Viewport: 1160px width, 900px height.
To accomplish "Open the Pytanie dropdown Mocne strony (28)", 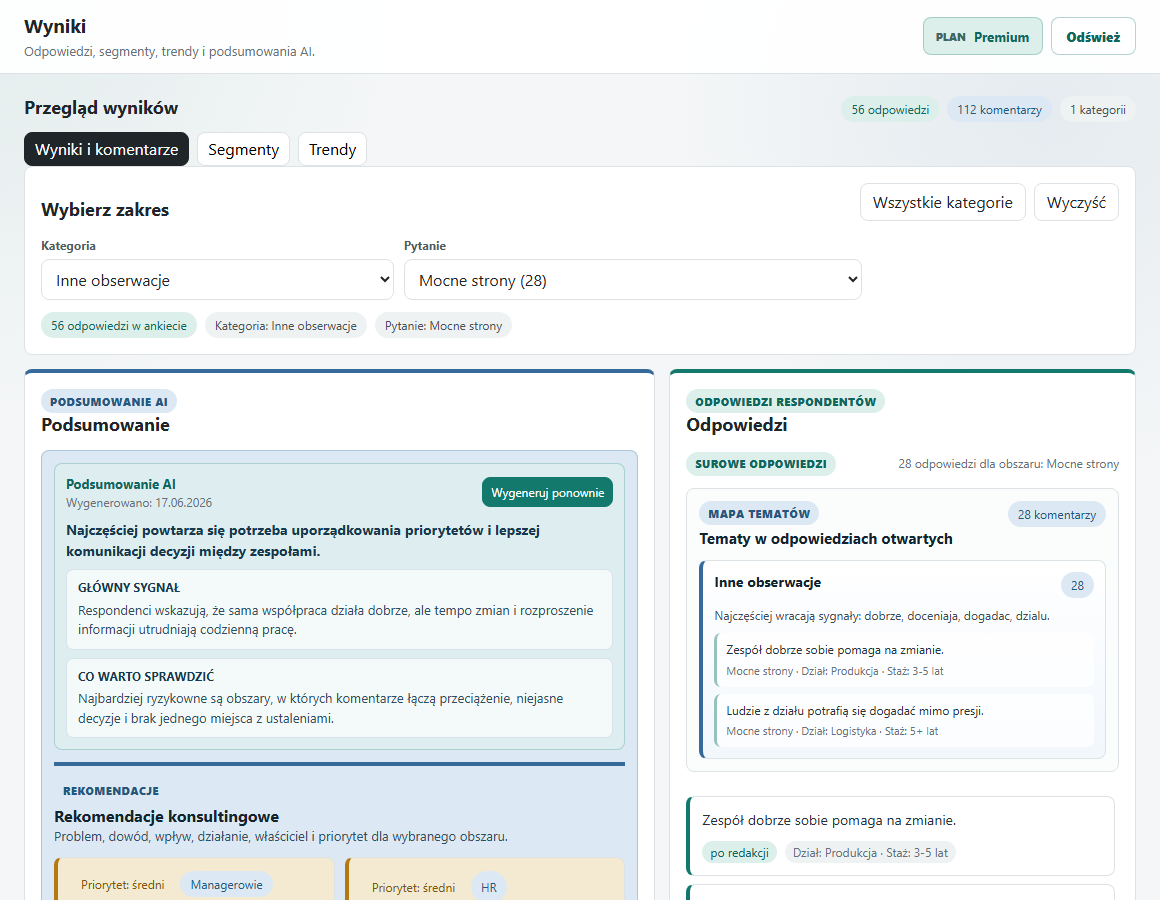I will [633, 280].
